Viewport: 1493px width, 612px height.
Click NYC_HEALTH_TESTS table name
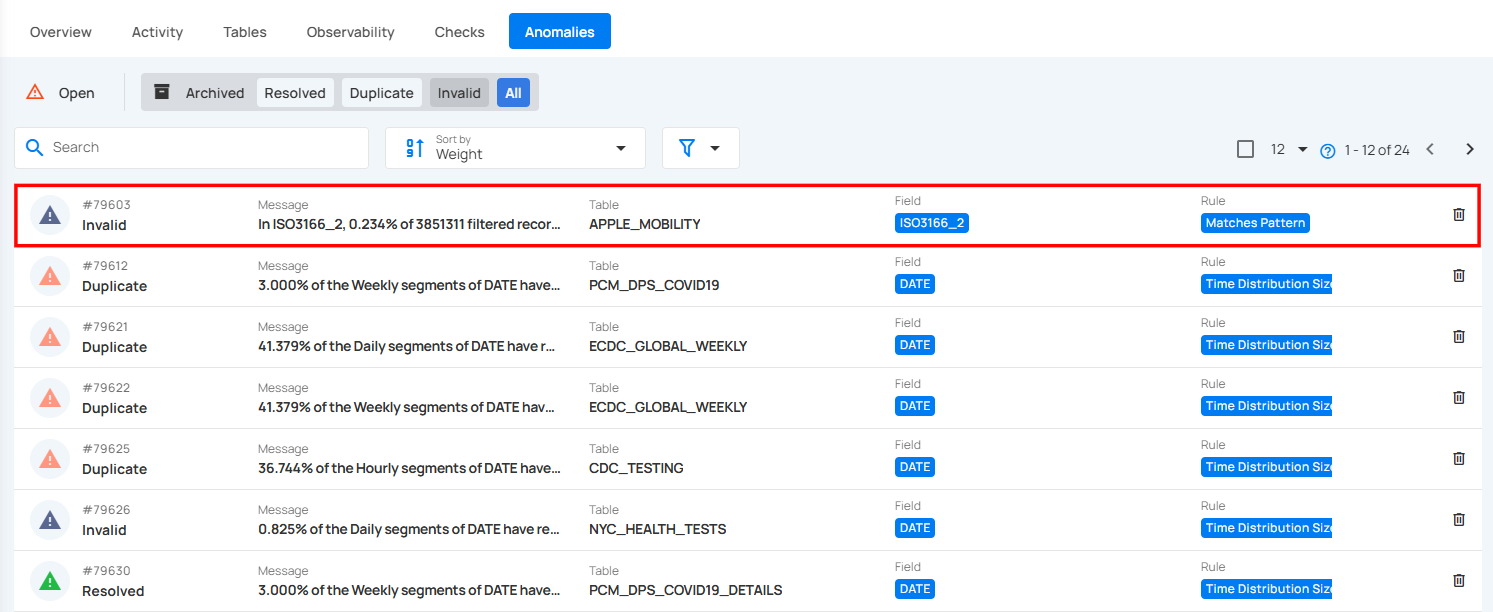658,529
